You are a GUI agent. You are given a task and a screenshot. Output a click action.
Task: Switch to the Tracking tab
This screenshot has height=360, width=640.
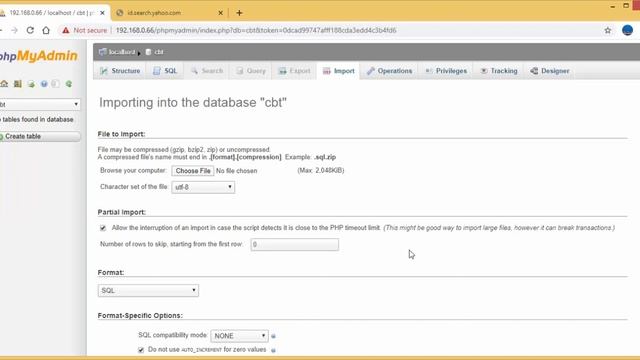point(499,71)
